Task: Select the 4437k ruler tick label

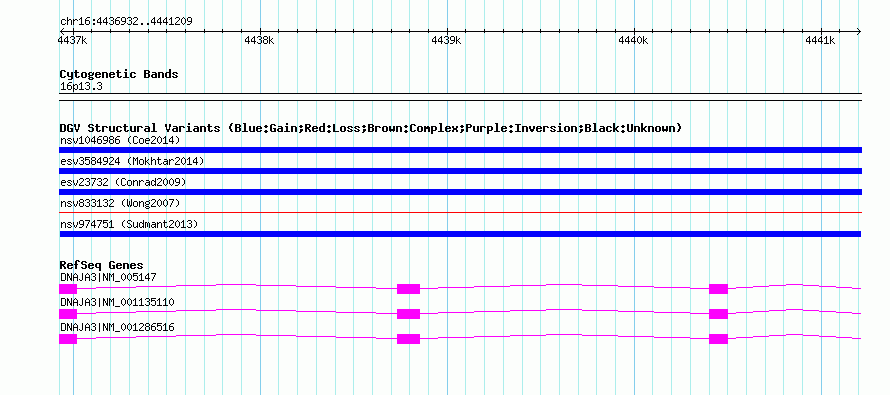Action: tap(73, 41)
